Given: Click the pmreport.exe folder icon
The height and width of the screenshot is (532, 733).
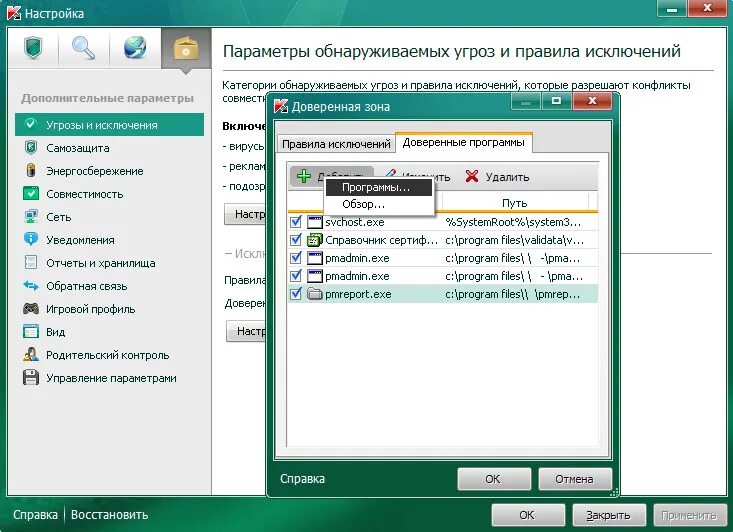Looking at the screenshot, I should [315, 294].
